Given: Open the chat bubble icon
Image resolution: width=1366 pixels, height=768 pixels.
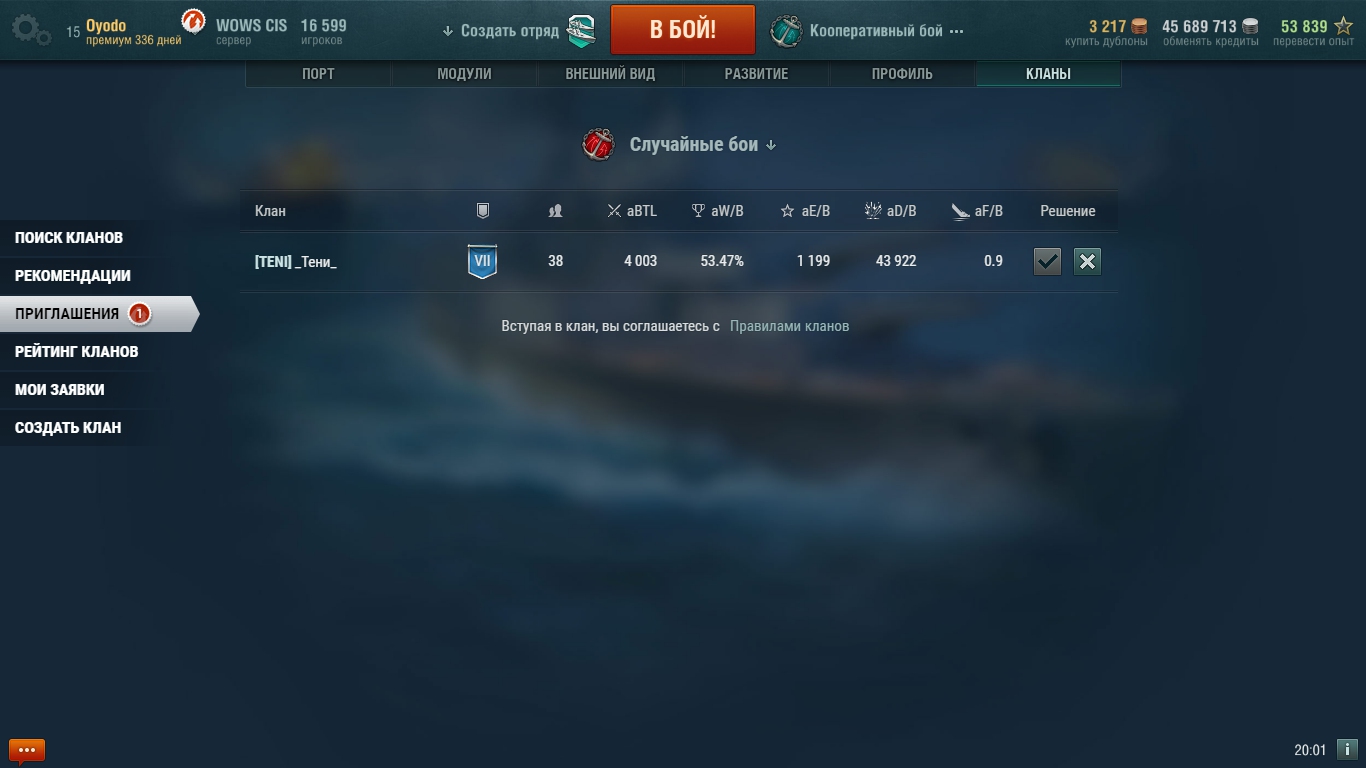Looking at the screenshot, I should pos(27,749).
